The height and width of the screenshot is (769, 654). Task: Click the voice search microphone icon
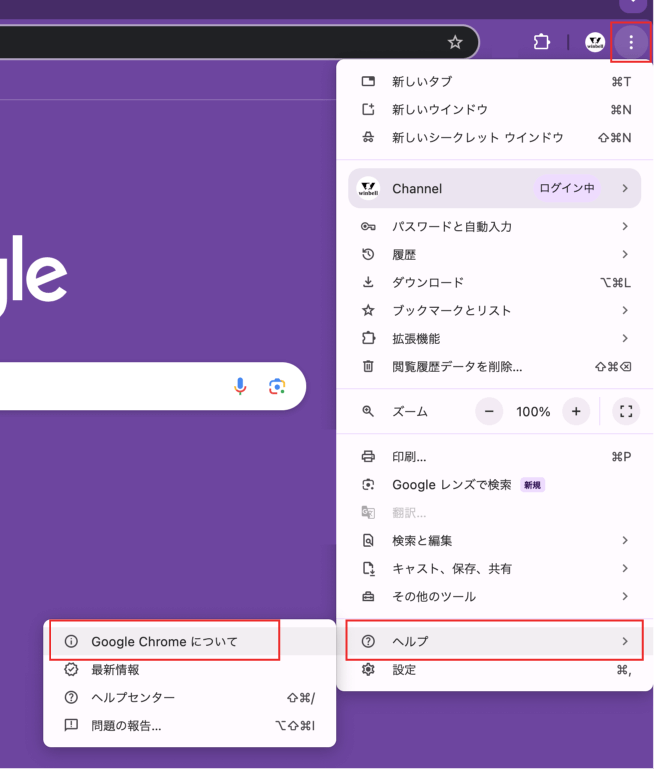click(x=240, y=386)
